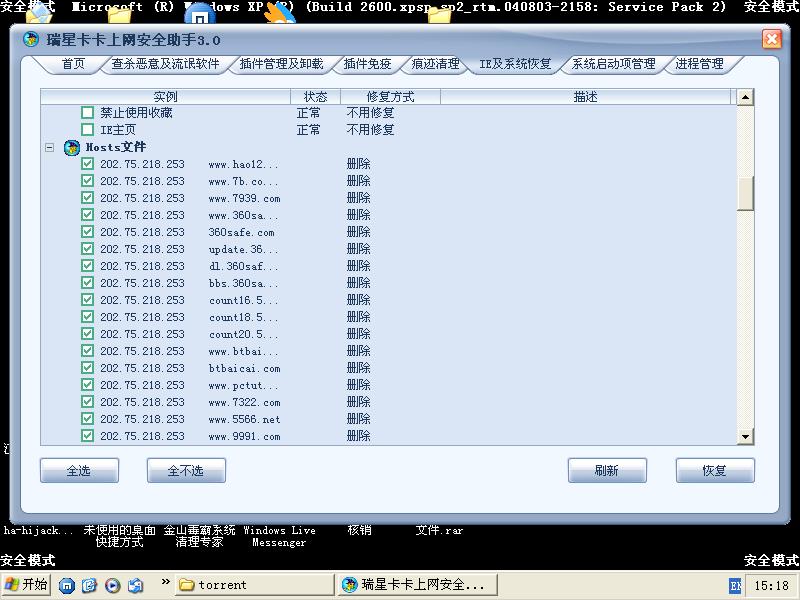Click the 全不选 button
The image size is (800, 600).
[x=186, y=470]
